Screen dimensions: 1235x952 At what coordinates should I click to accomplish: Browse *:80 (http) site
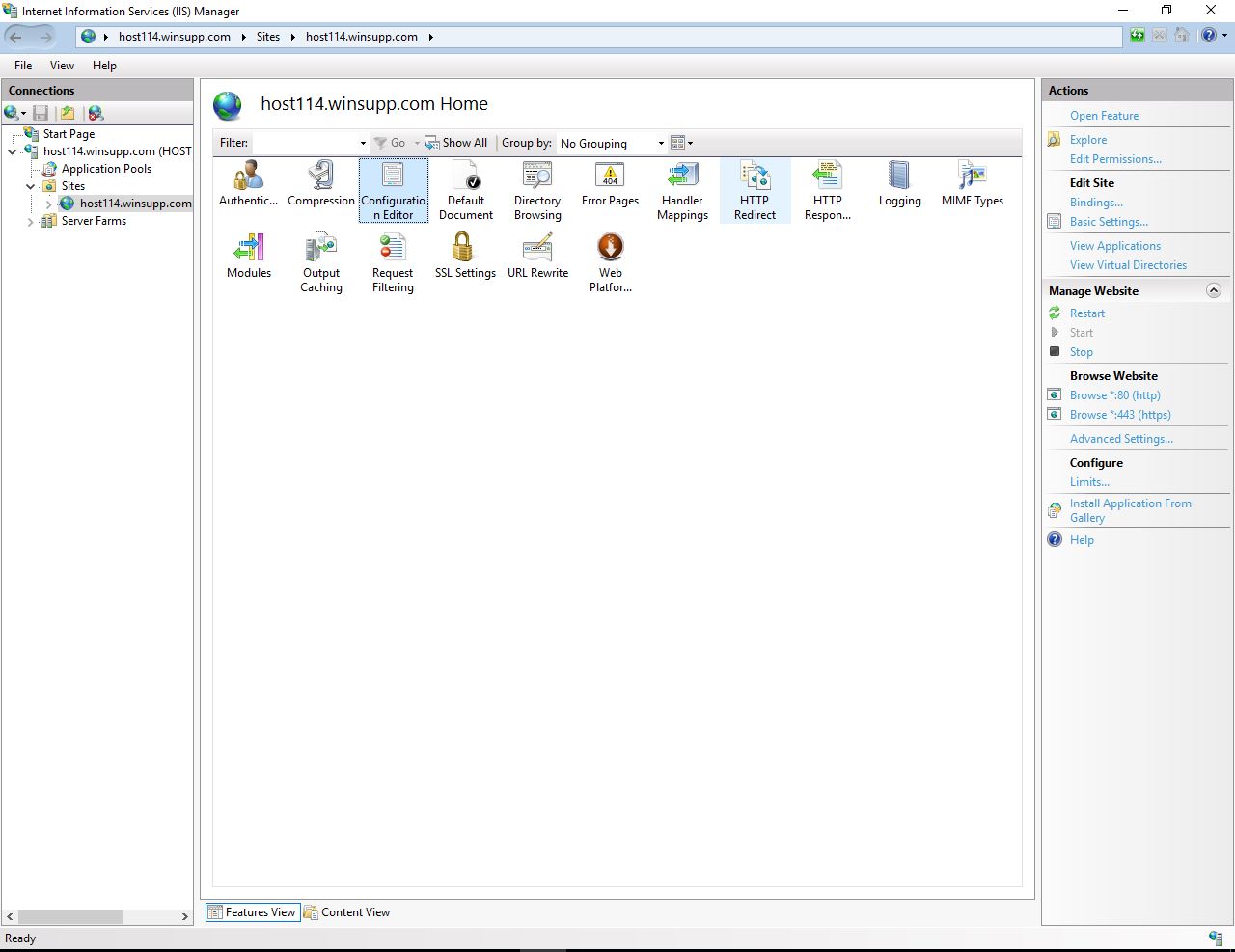coord(1114,395)
